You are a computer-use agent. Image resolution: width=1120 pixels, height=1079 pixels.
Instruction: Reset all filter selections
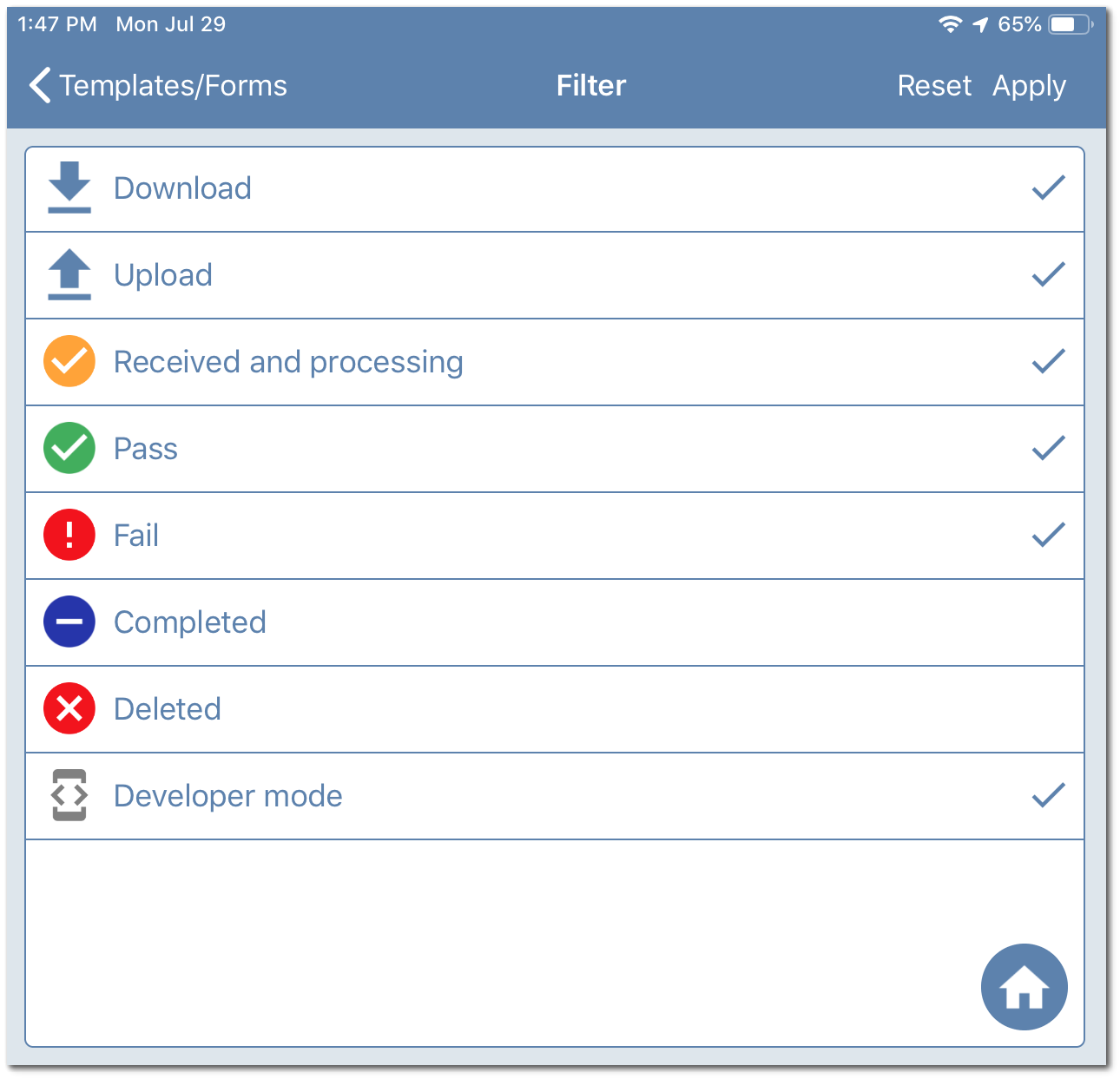(935, 85)
